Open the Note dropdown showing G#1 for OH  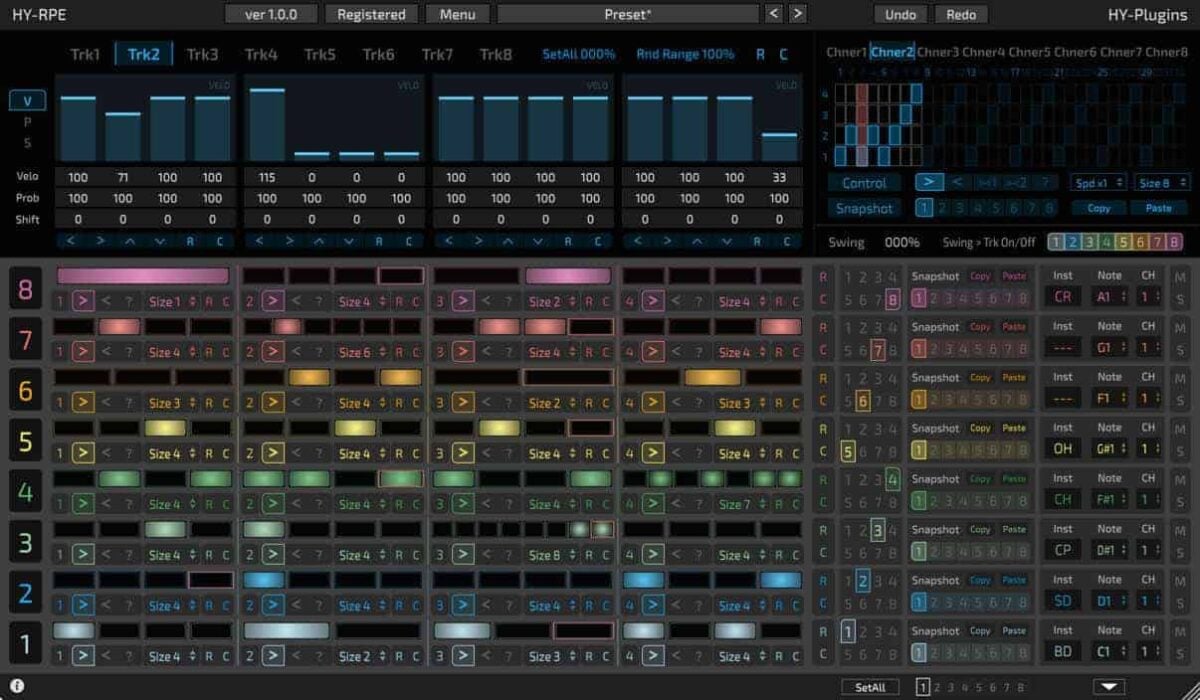tap(1110, 448)
